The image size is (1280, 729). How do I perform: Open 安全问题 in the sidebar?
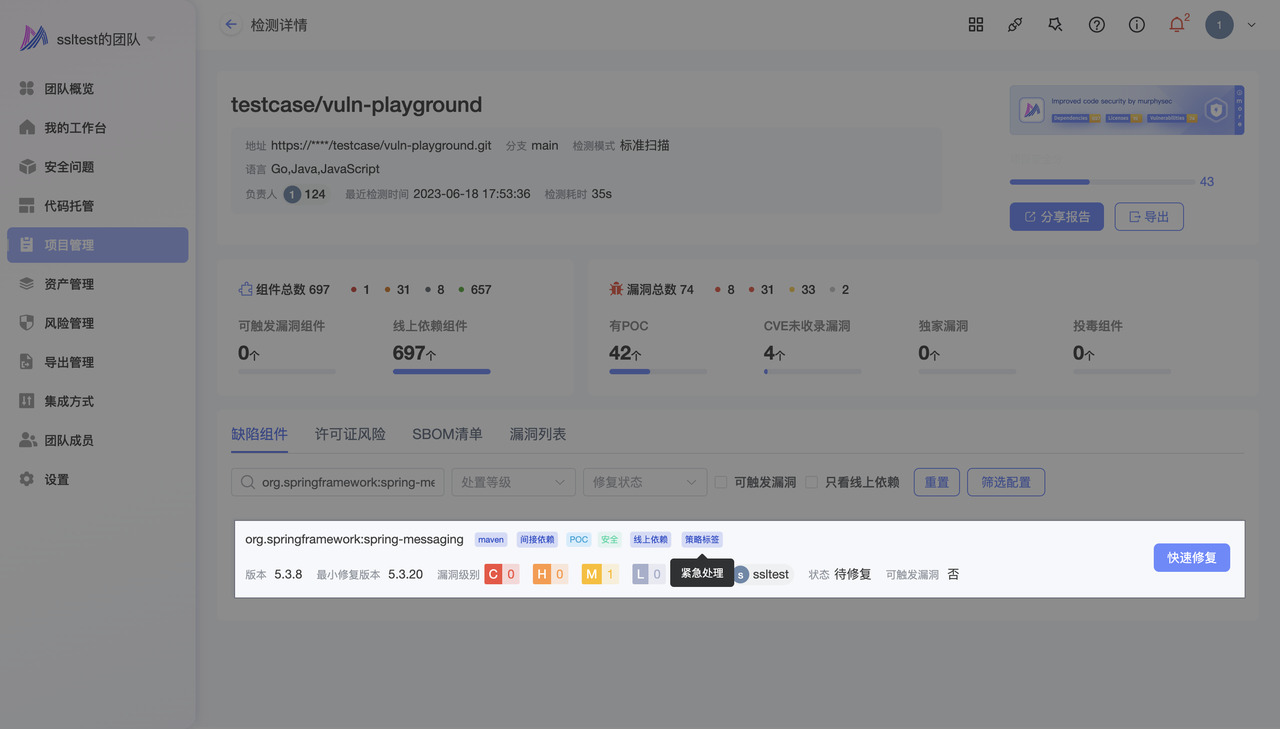coord(68,167)
